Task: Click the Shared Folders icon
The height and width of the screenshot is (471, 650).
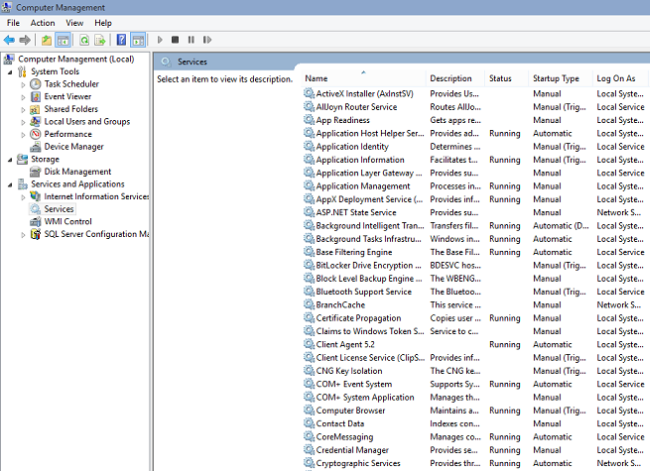Action: tap(36, 109)
